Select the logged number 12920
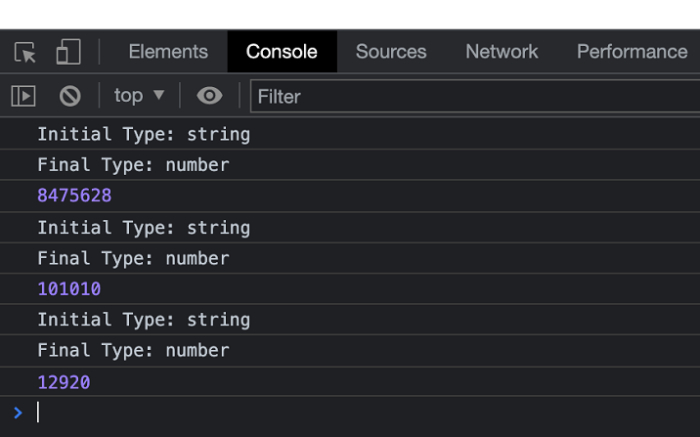This screenshot has width=700, height=437. coord(64,382)
